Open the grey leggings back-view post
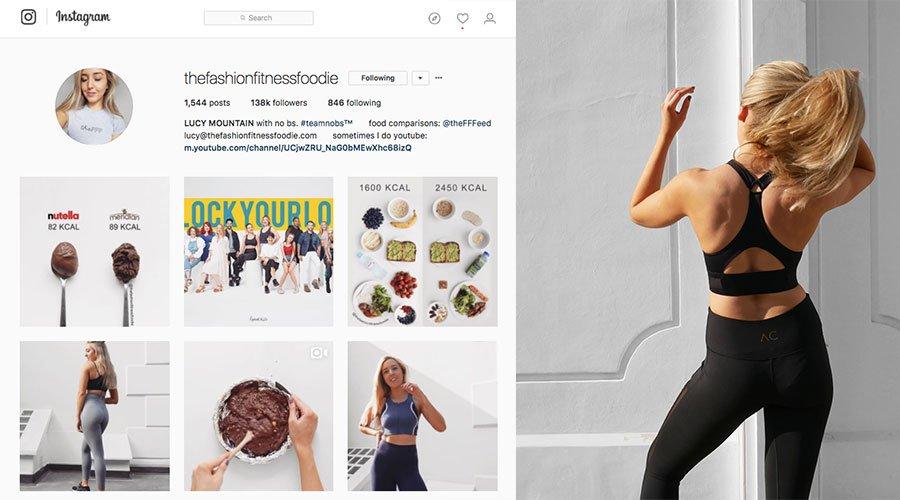This screenshot has width=900, height=500. tap(95, 416)
